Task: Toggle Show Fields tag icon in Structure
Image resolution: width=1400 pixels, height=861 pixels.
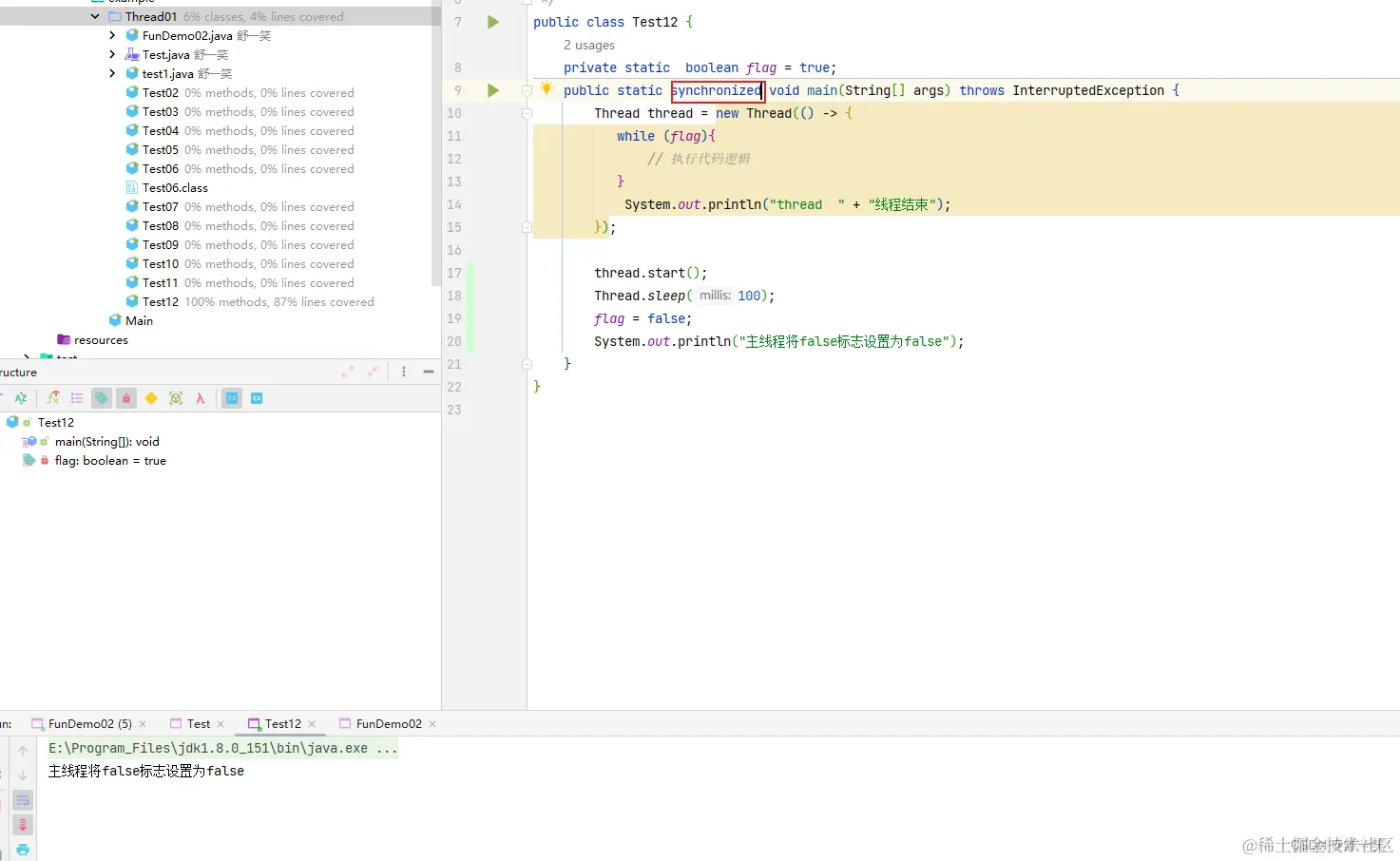Action: 102,398
